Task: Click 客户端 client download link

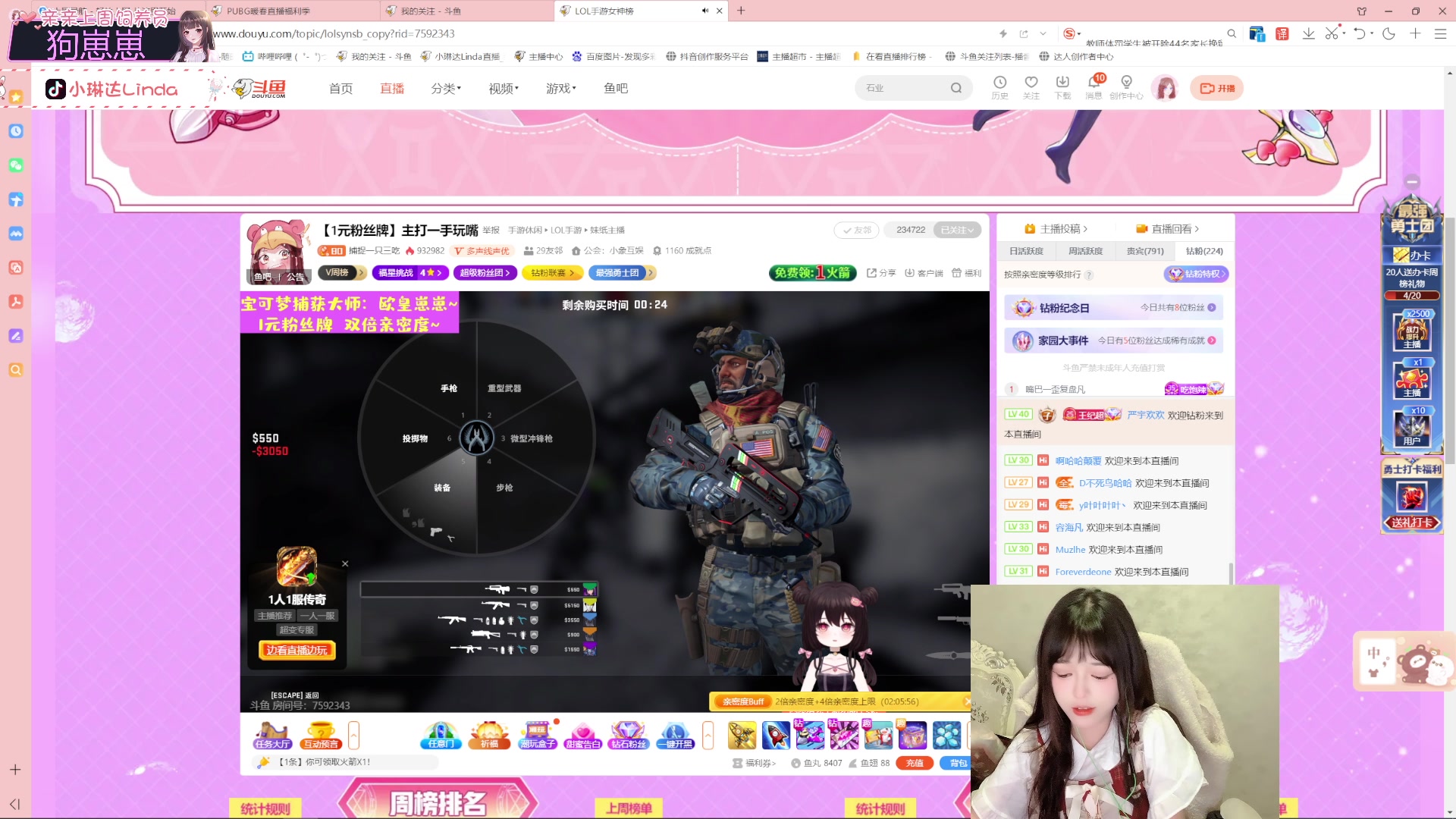Action: click(924, 273)
